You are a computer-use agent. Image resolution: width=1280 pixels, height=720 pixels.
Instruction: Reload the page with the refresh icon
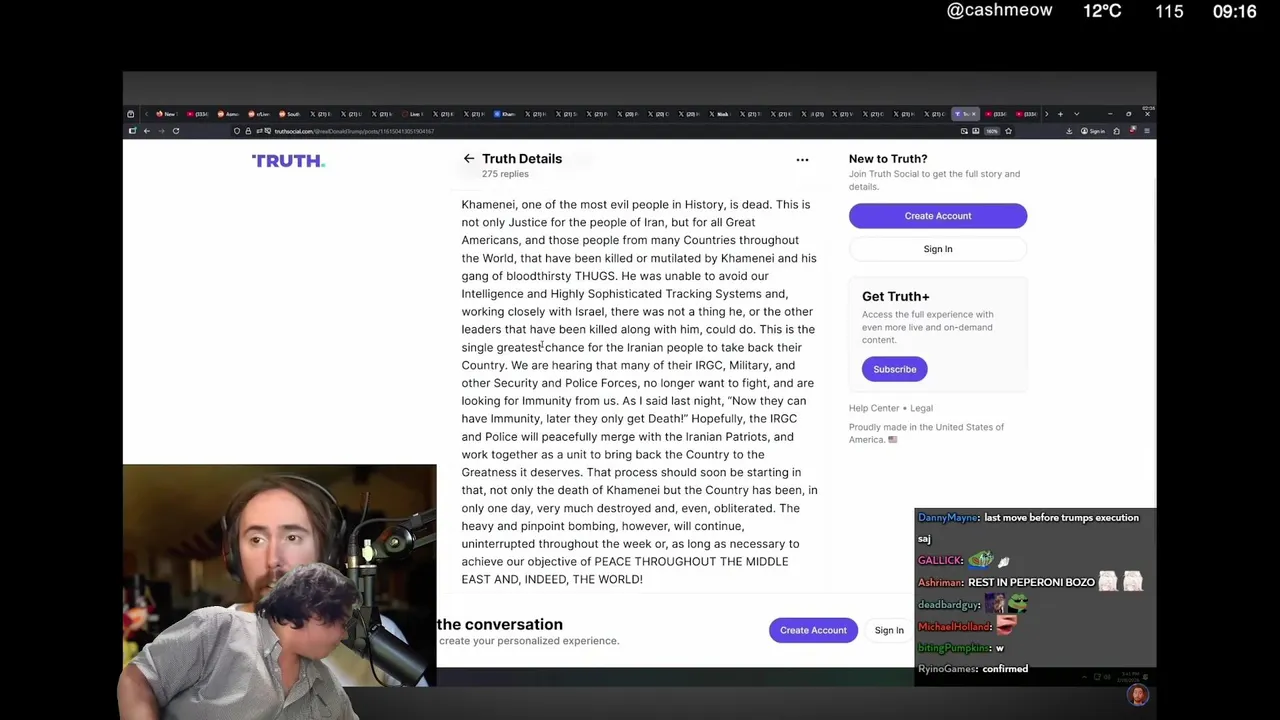(175, 131)
